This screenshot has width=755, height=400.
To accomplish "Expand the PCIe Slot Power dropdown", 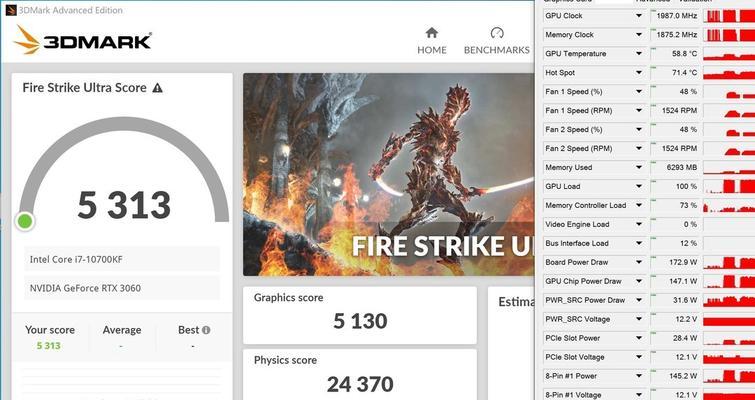I will (639, 338).
